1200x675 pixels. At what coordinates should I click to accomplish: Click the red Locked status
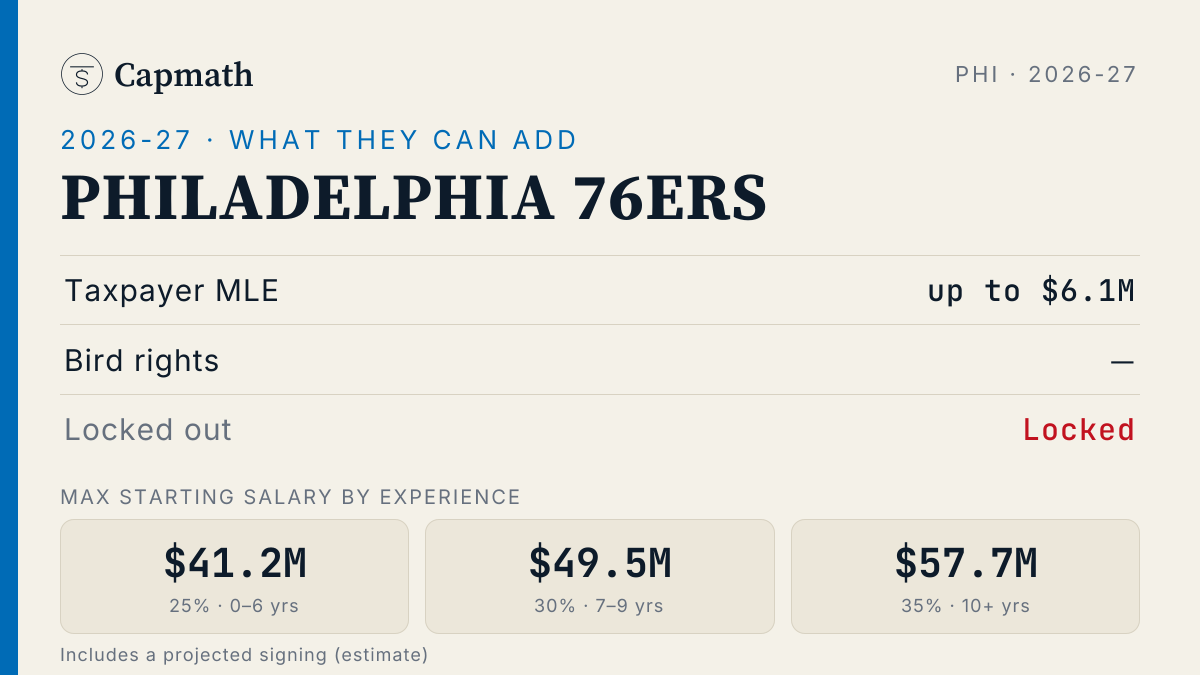point(1079,430)
